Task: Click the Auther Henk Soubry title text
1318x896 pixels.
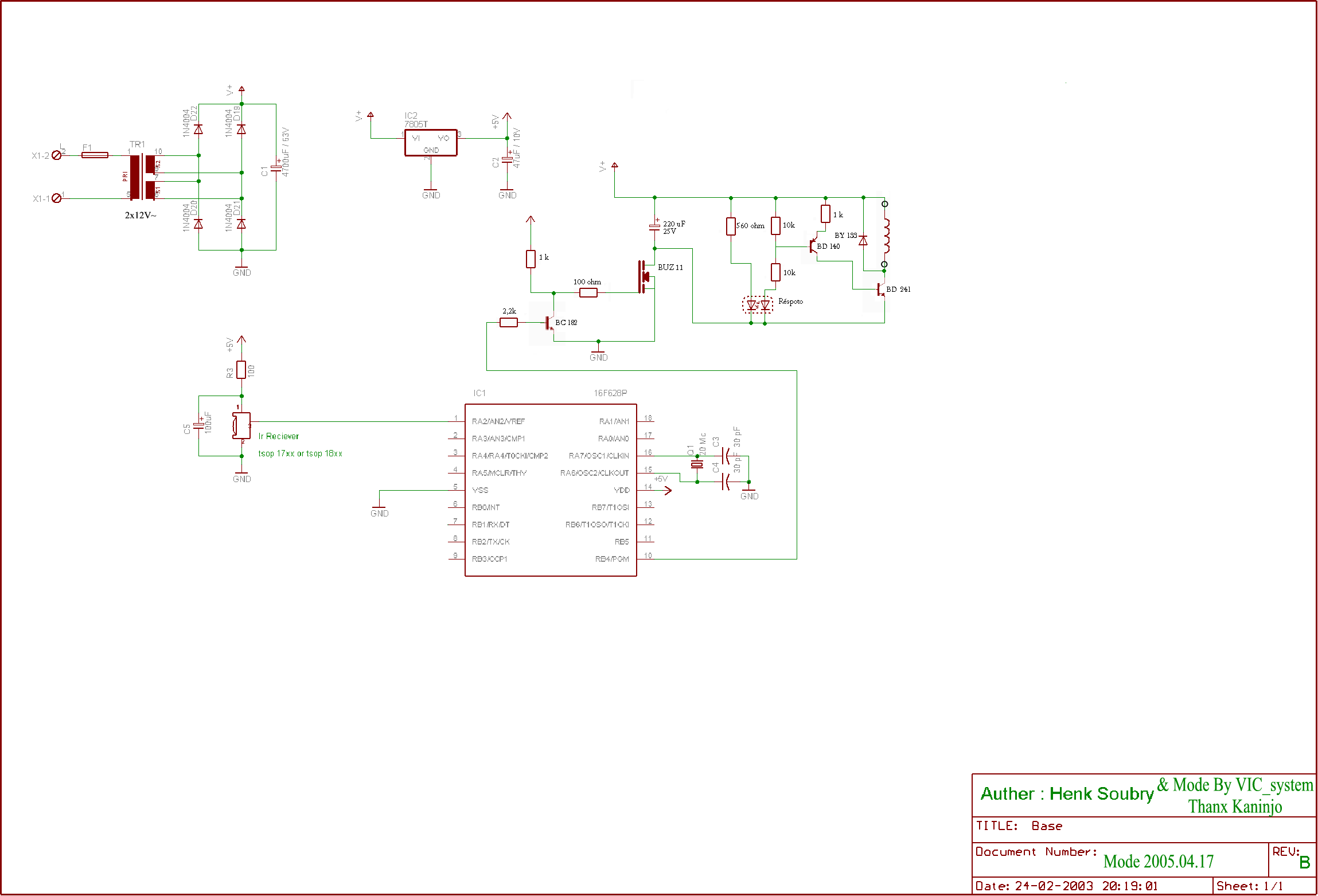Action: [x=1067, y=794]
